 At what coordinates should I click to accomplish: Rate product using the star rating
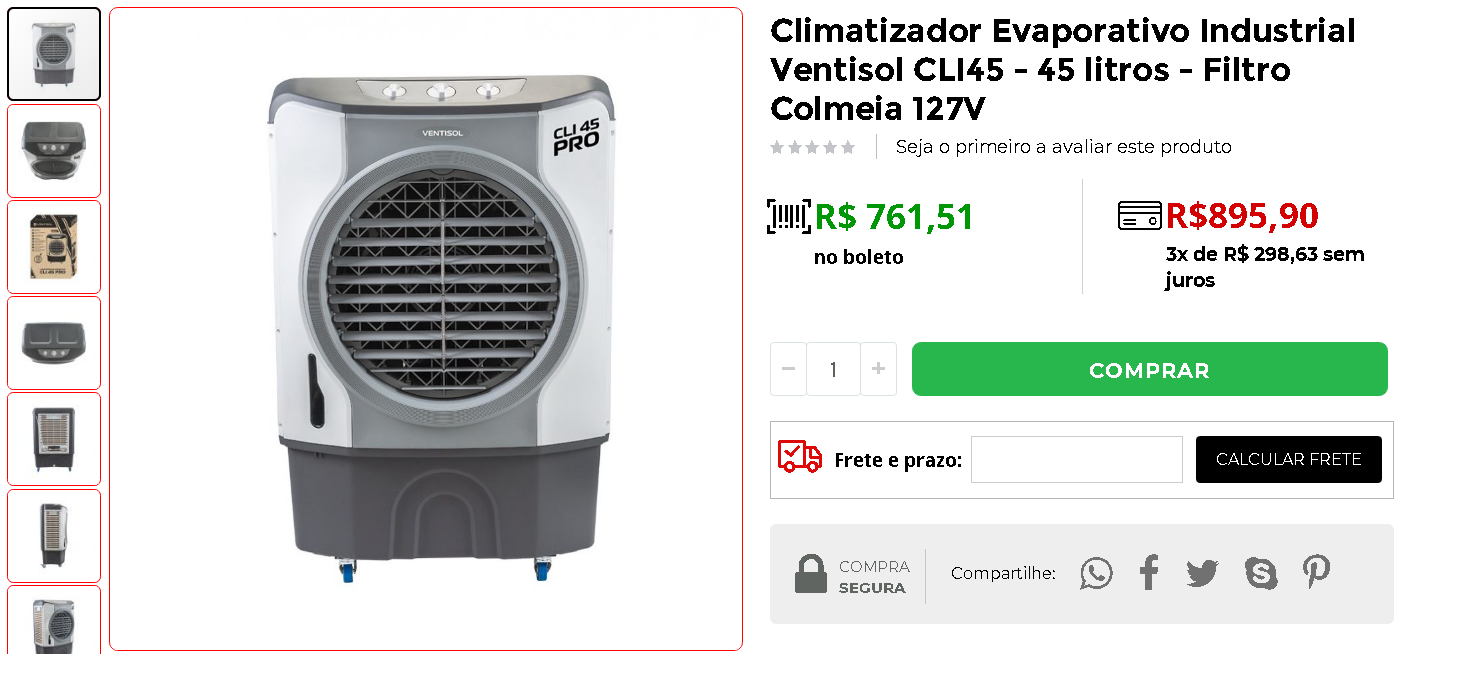(813, 147)
